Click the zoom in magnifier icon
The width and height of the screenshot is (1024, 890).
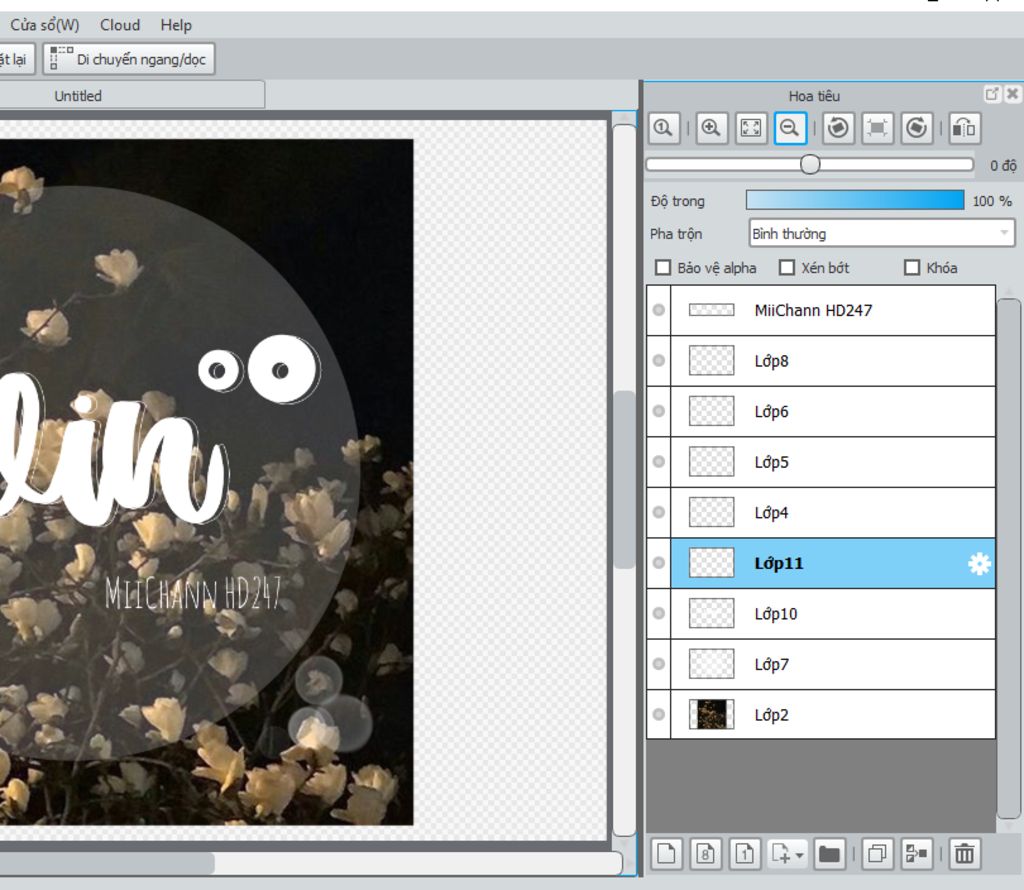coord(711,127)
